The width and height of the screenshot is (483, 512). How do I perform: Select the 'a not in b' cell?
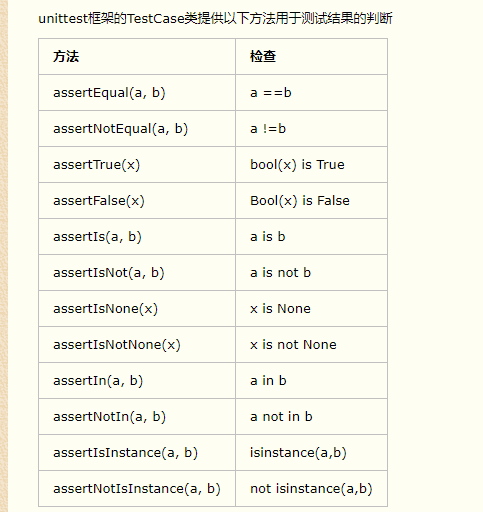311,417
